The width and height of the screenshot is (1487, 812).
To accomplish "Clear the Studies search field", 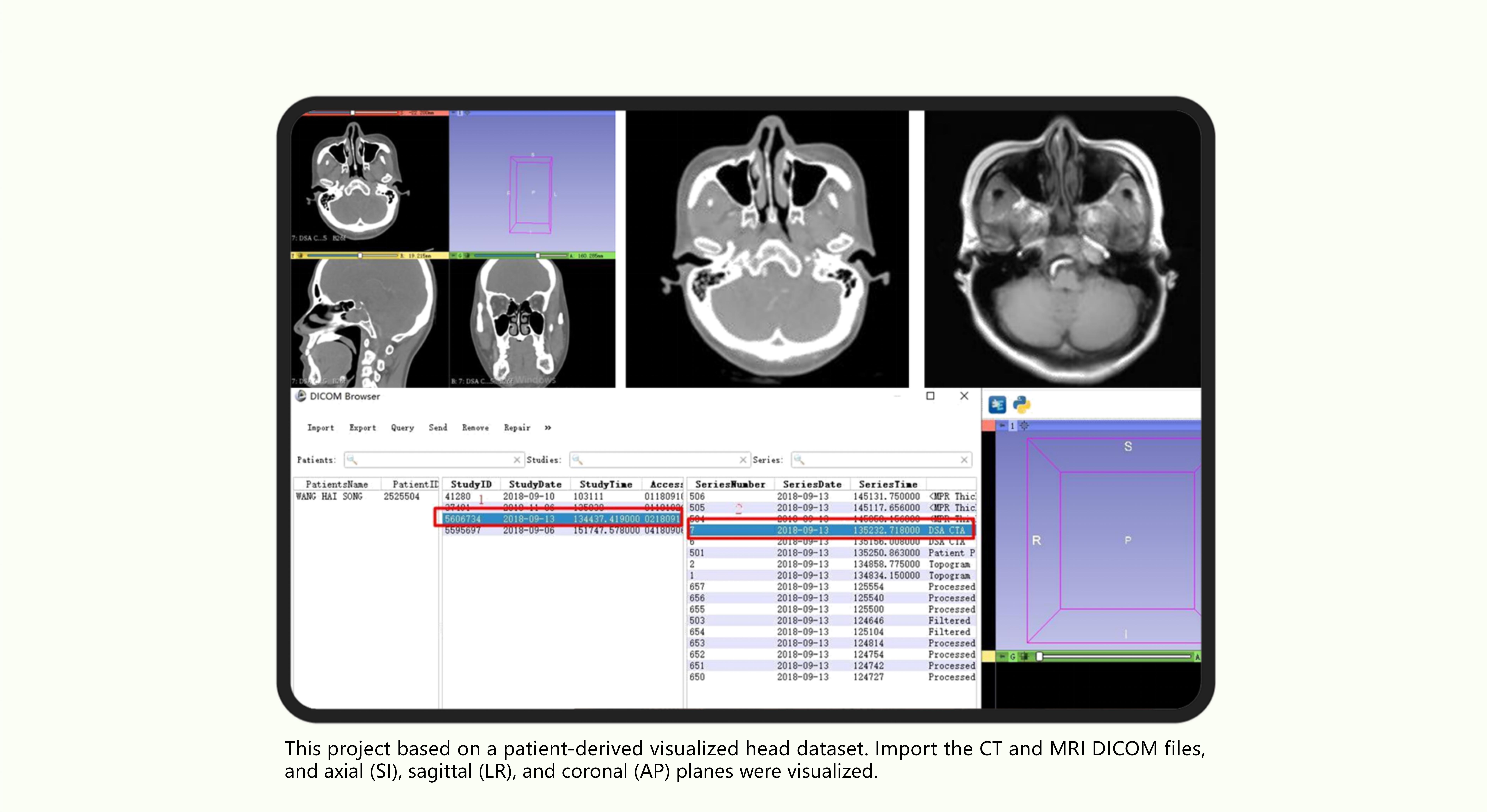I will 743,460.
